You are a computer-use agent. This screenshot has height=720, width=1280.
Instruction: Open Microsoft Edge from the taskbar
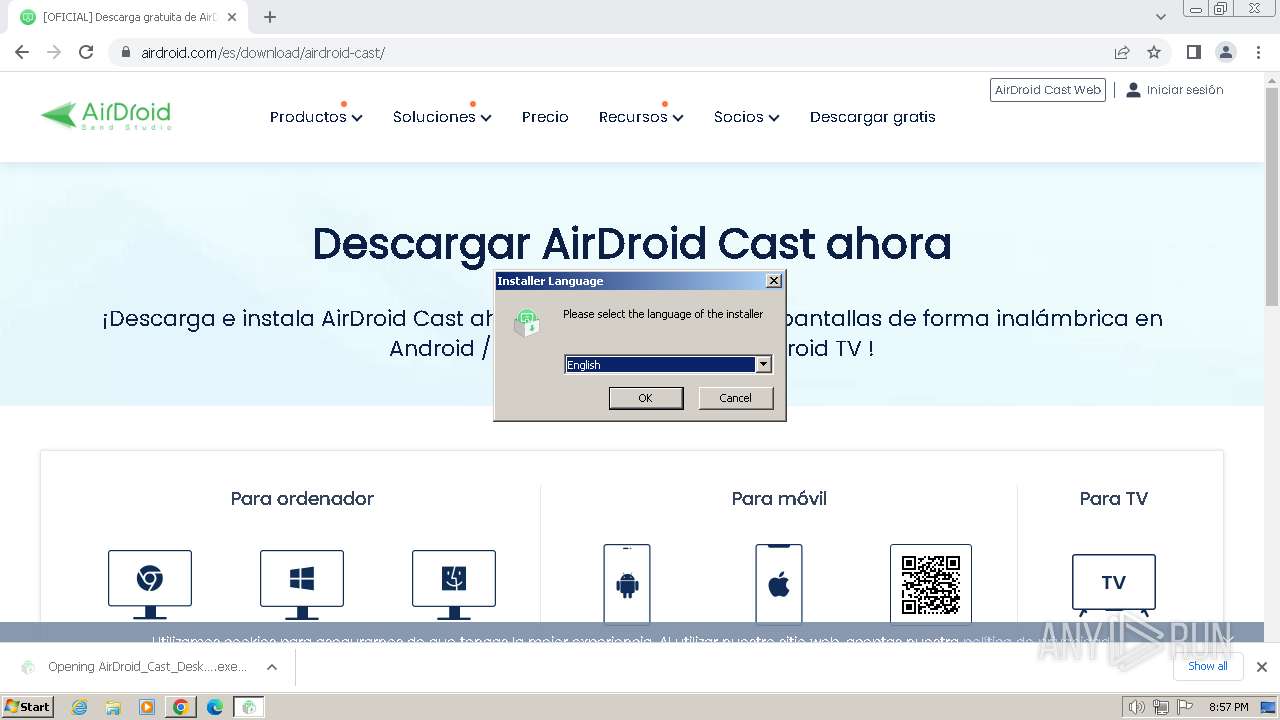[x=215, y=707]
